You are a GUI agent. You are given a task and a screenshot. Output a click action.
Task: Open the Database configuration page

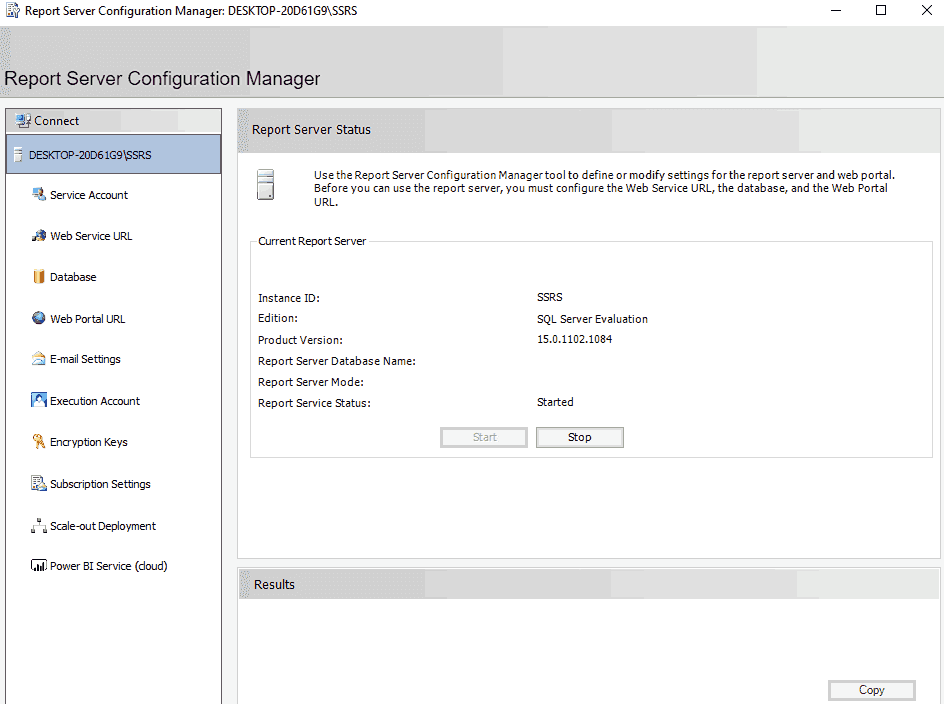[73, 277]
